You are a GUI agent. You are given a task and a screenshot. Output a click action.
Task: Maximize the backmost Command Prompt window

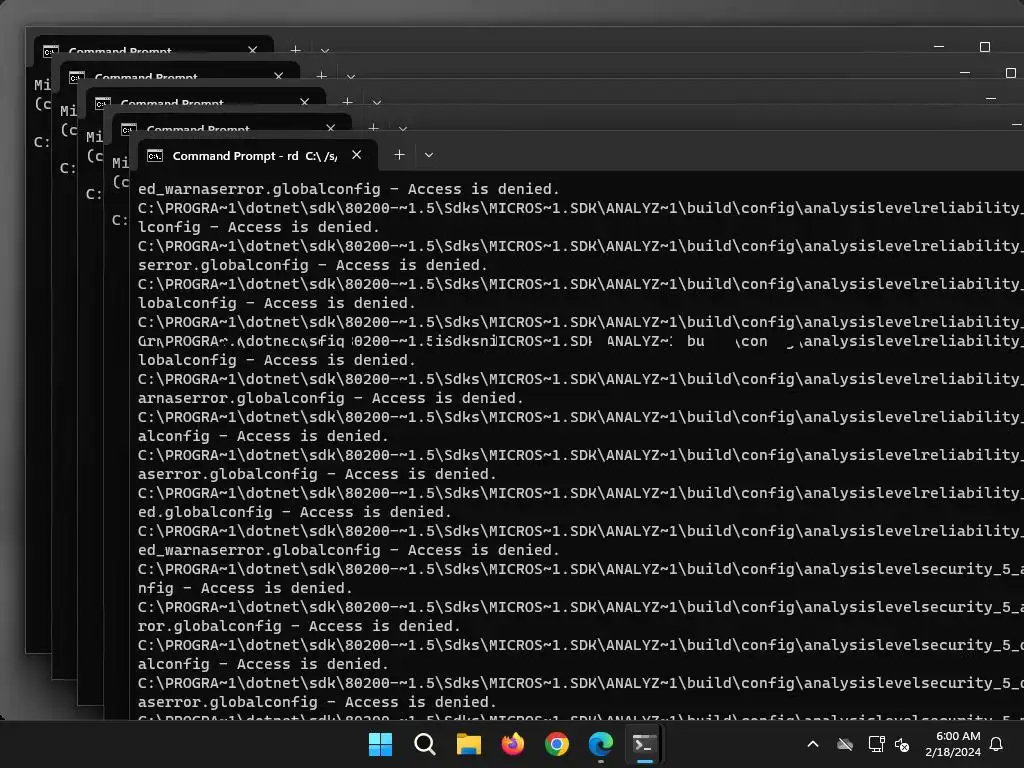click(x=985, y=47)
